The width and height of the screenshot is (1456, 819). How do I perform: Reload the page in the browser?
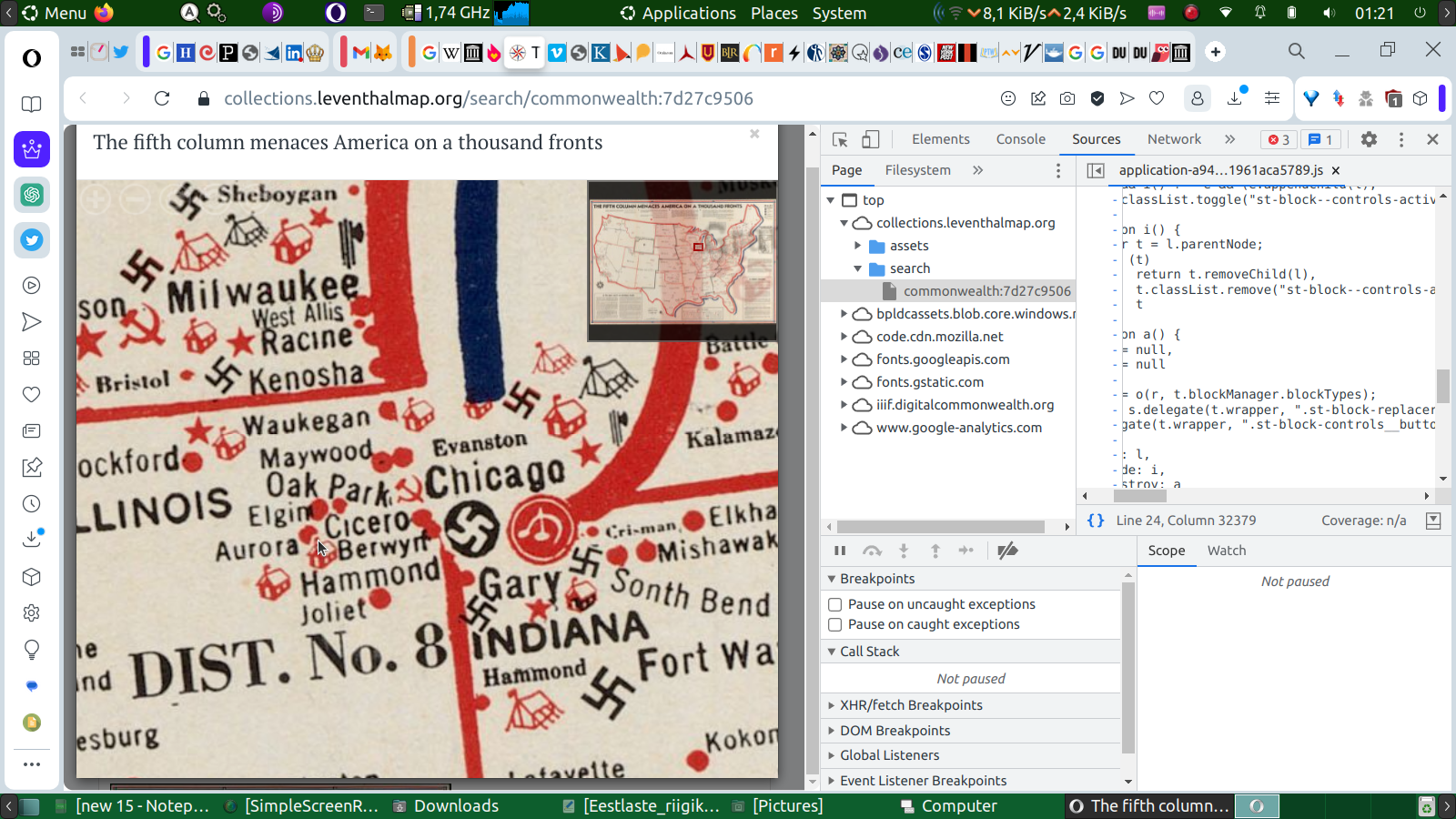(x=162, y=98)
